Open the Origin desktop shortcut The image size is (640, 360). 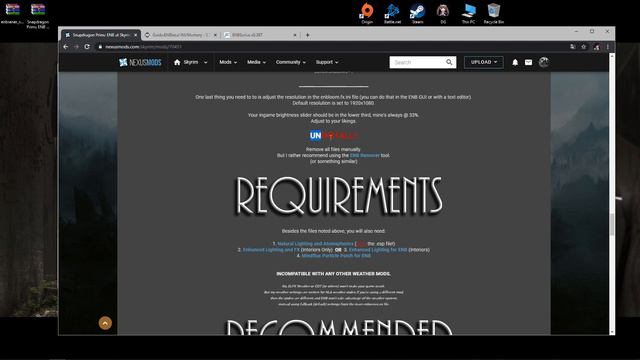[367, 12]
